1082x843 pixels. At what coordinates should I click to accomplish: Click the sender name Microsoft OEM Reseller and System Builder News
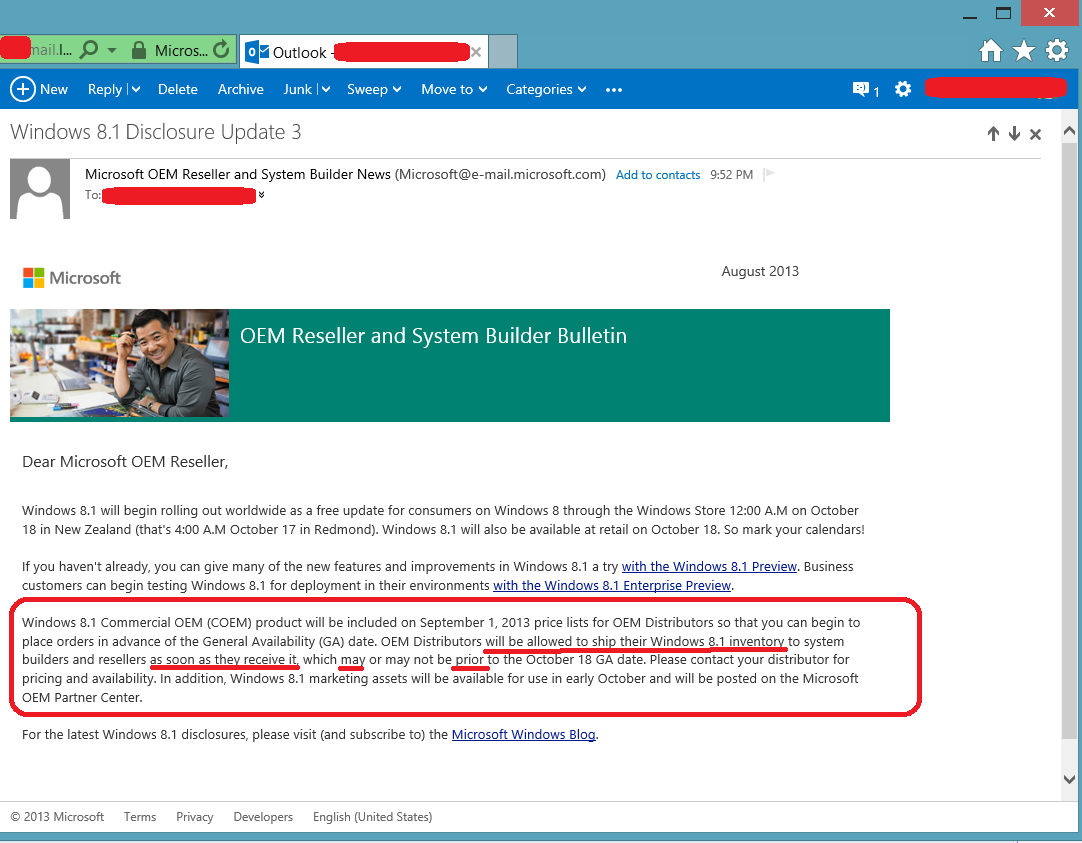(x=238, y=175)
